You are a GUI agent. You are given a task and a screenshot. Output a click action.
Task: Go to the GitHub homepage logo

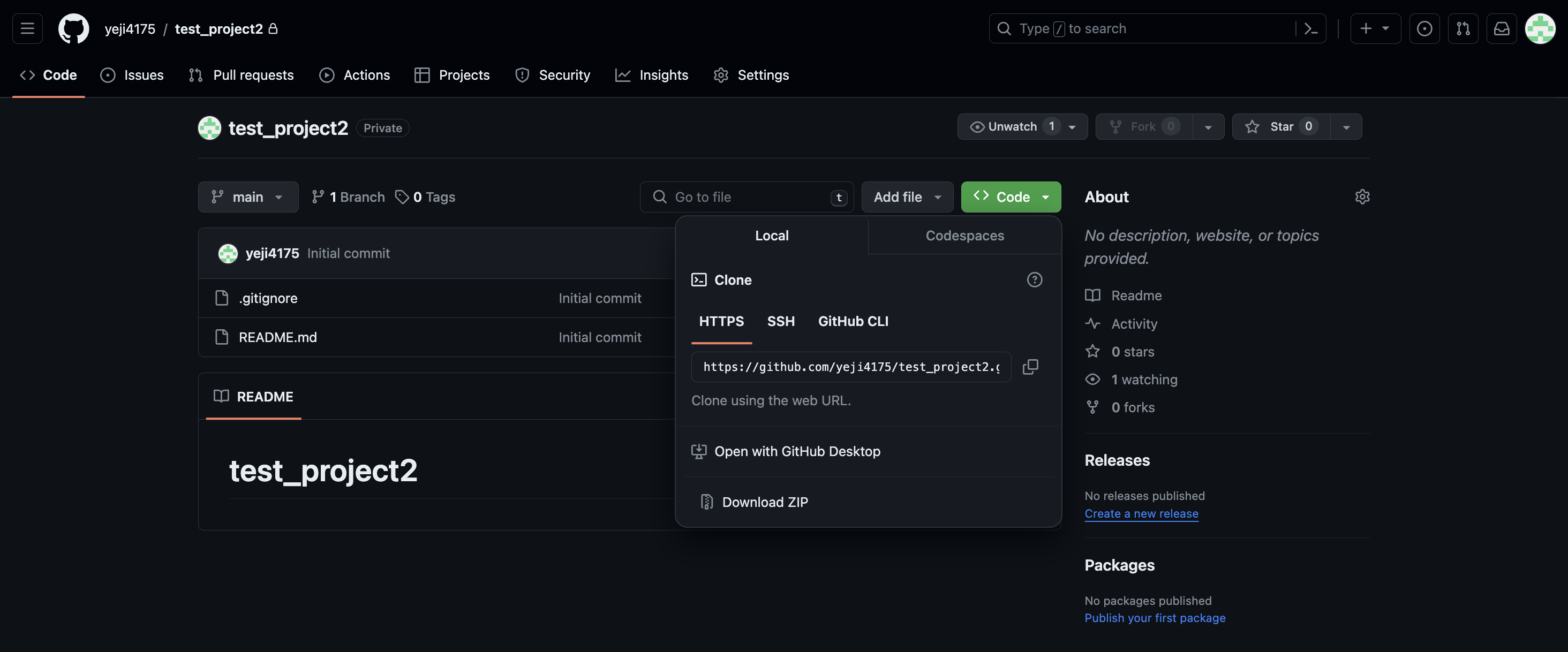coord(73,28)
